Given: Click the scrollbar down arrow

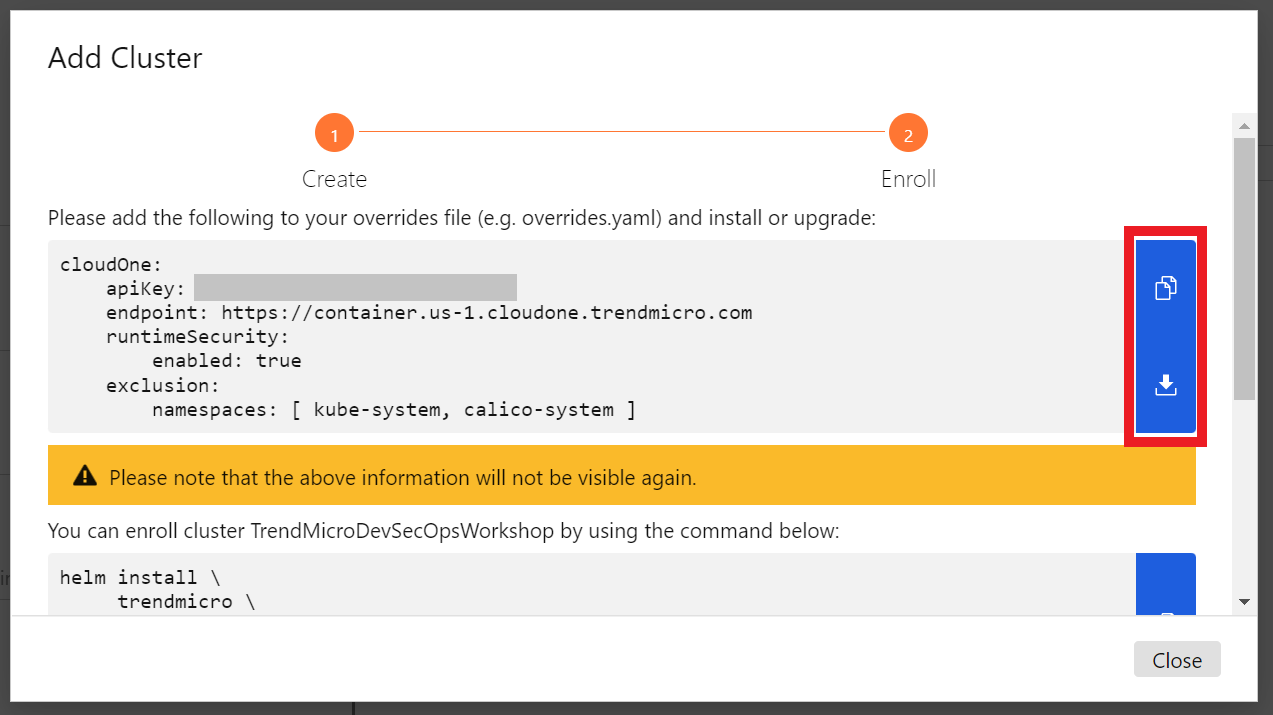Looking at the screenshot, I should pos(1244,601).
